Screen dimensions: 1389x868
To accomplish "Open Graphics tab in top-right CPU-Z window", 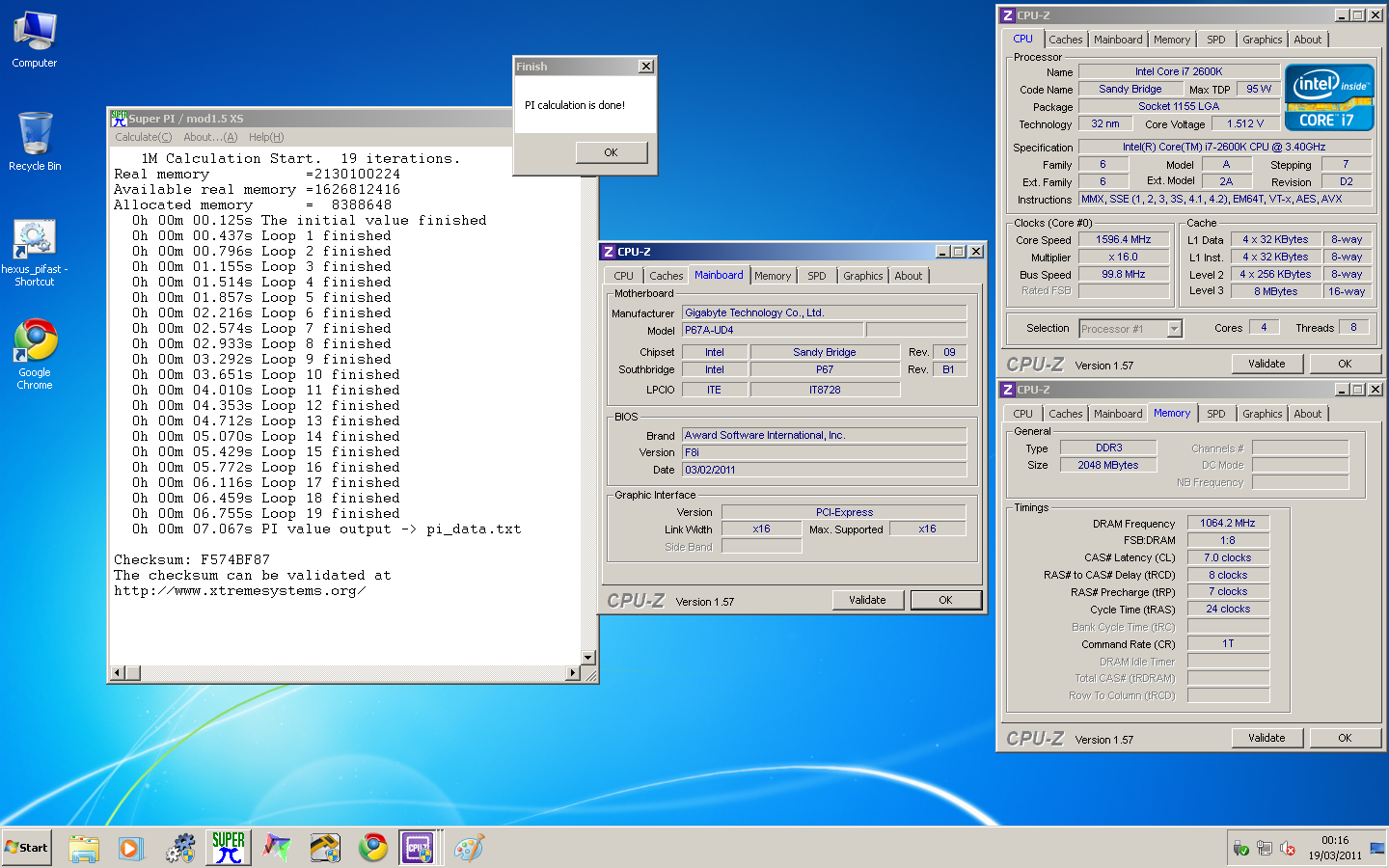I will click(x=1263, y=40).
